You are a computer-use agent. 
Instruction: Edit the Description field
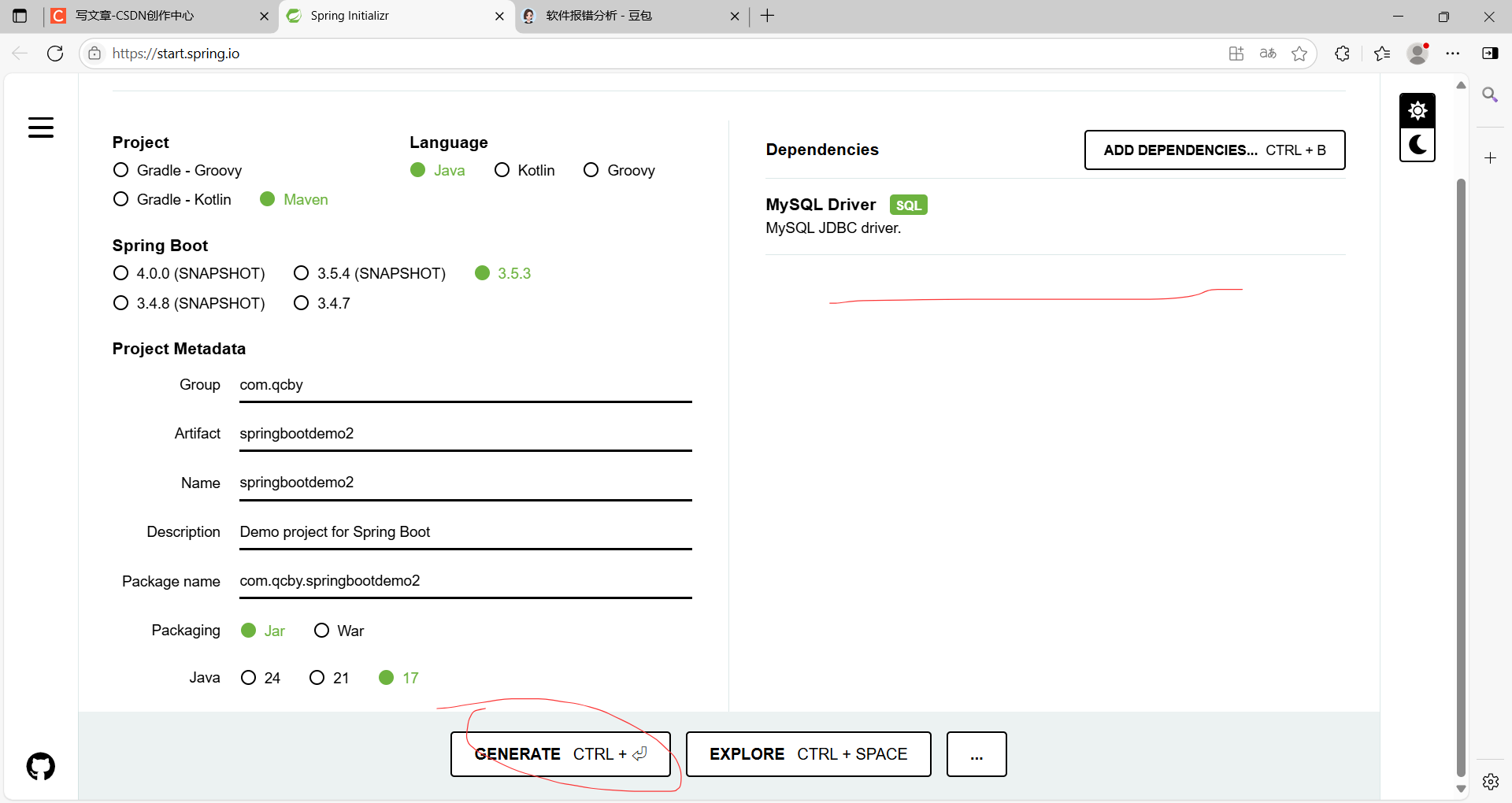coord(465,532)
